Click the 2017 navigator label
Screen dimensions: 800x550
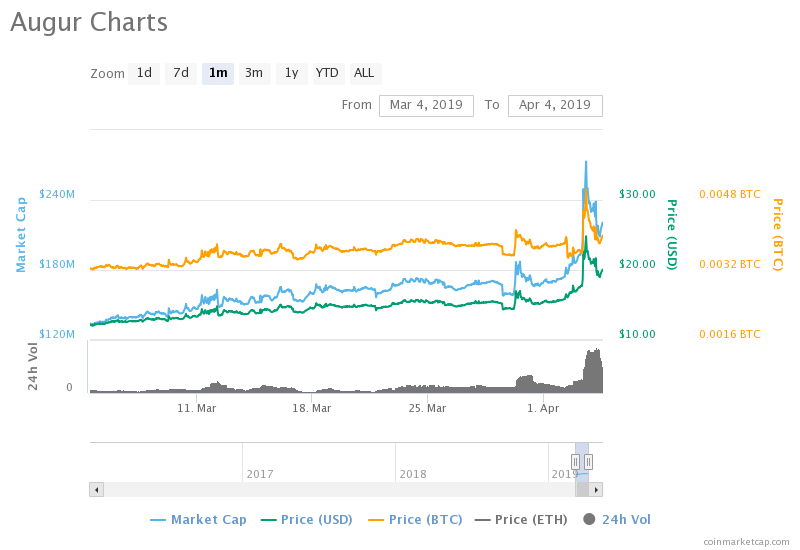pyautogui.click(x=260, y=474)
